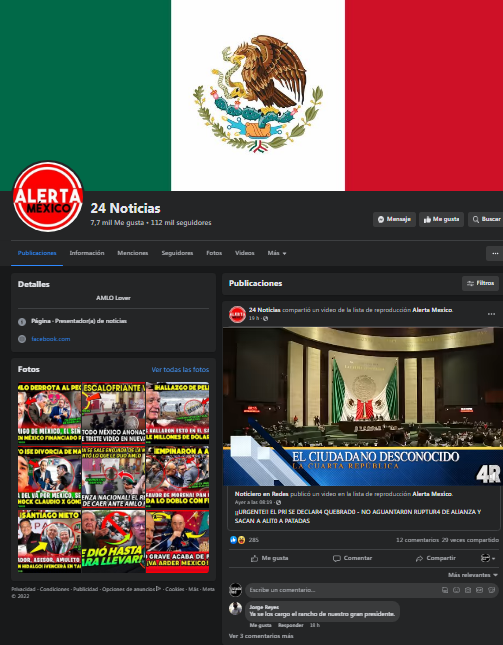Screen dimensions: 503x645
Task: Open photo thumbnail reading DIÓ HASTA
Action: click(x=114, y=541)
